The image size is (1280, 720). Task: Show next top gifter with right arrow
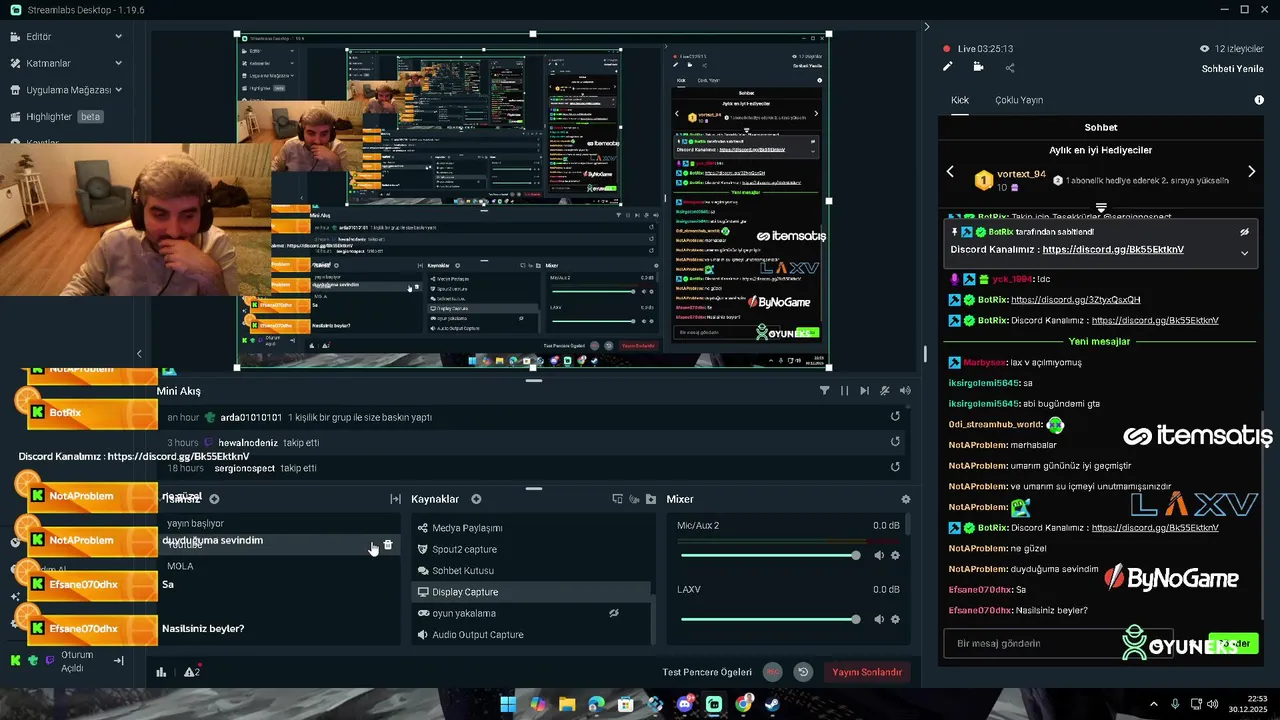(x=1251, y=172)
